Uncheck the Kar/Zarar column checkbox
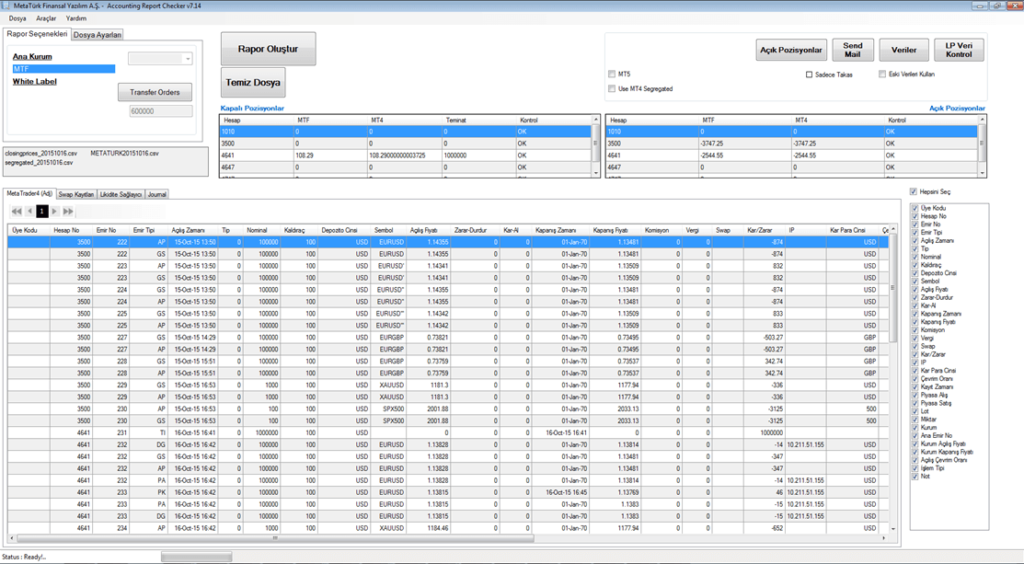Viewport: 1024px width, 564px height. point(915,354)
